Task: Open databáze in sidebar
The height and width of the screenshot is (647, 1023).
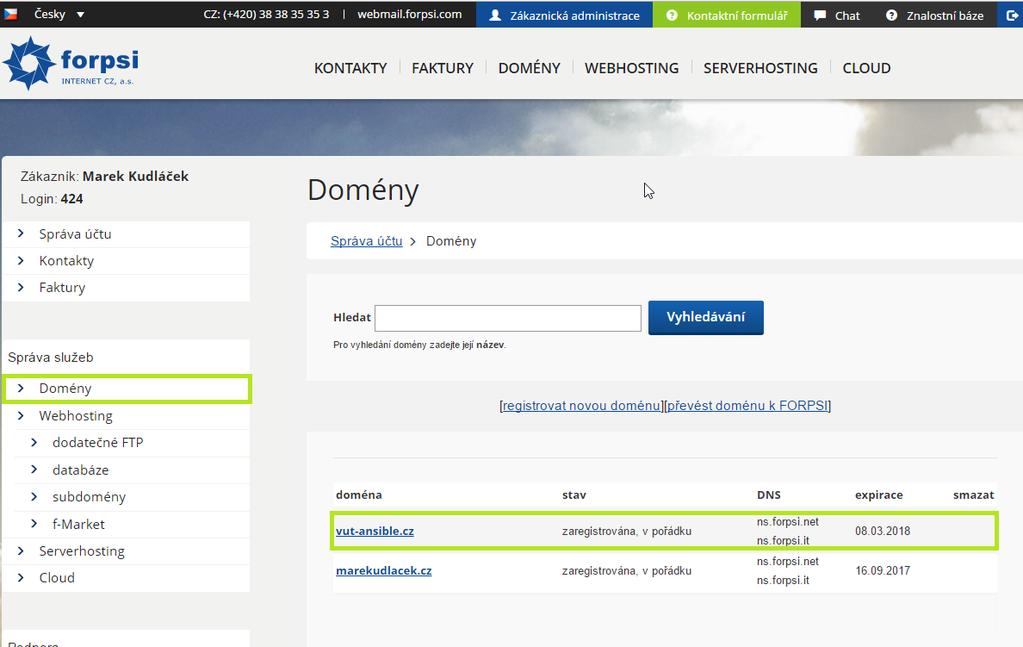Action: [x=80, y=470]
